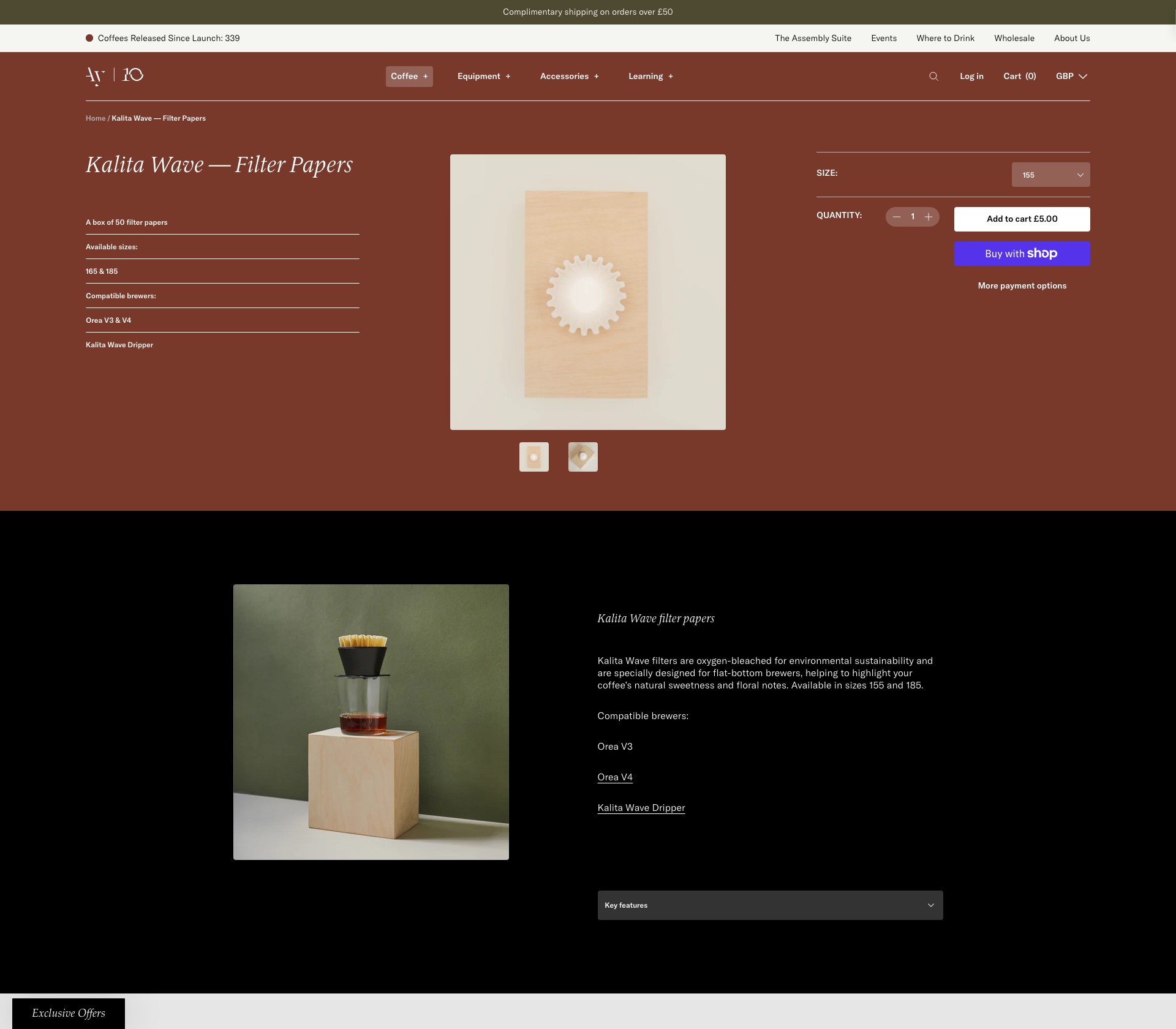Open the search magnifier icon
This screenshot has height=1029, width=1176.
pos(933,77)
